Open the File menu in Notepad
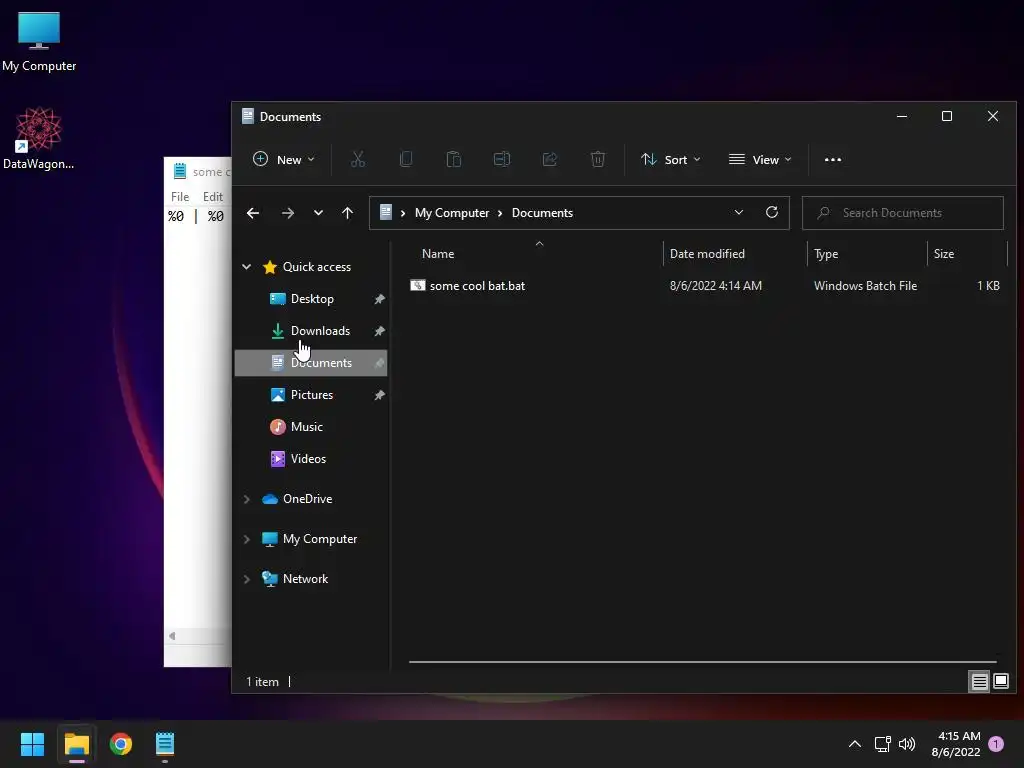Screen dimensions: 1024x768 click(180, 197)
